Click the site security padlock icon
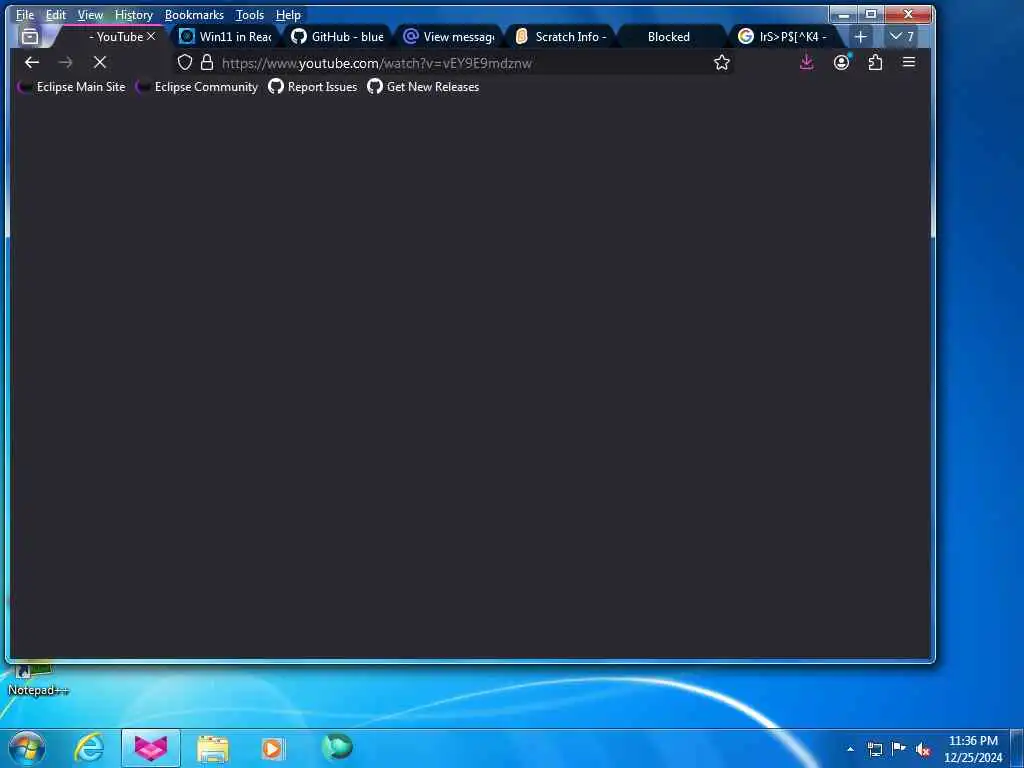The width and height of the screenshot is (1024, 768). tap(207, 63)
